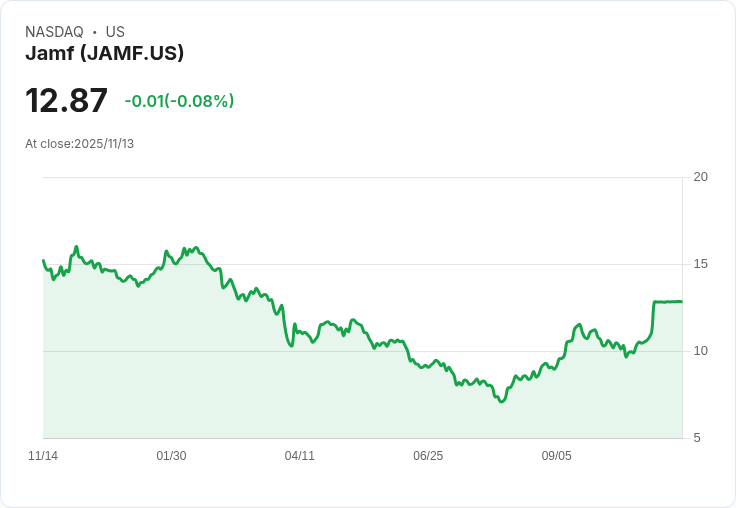The width and height of the screenshot is (736, 508).
Task: Click the NASDAQ exchange label
Action: click(54, 32)
